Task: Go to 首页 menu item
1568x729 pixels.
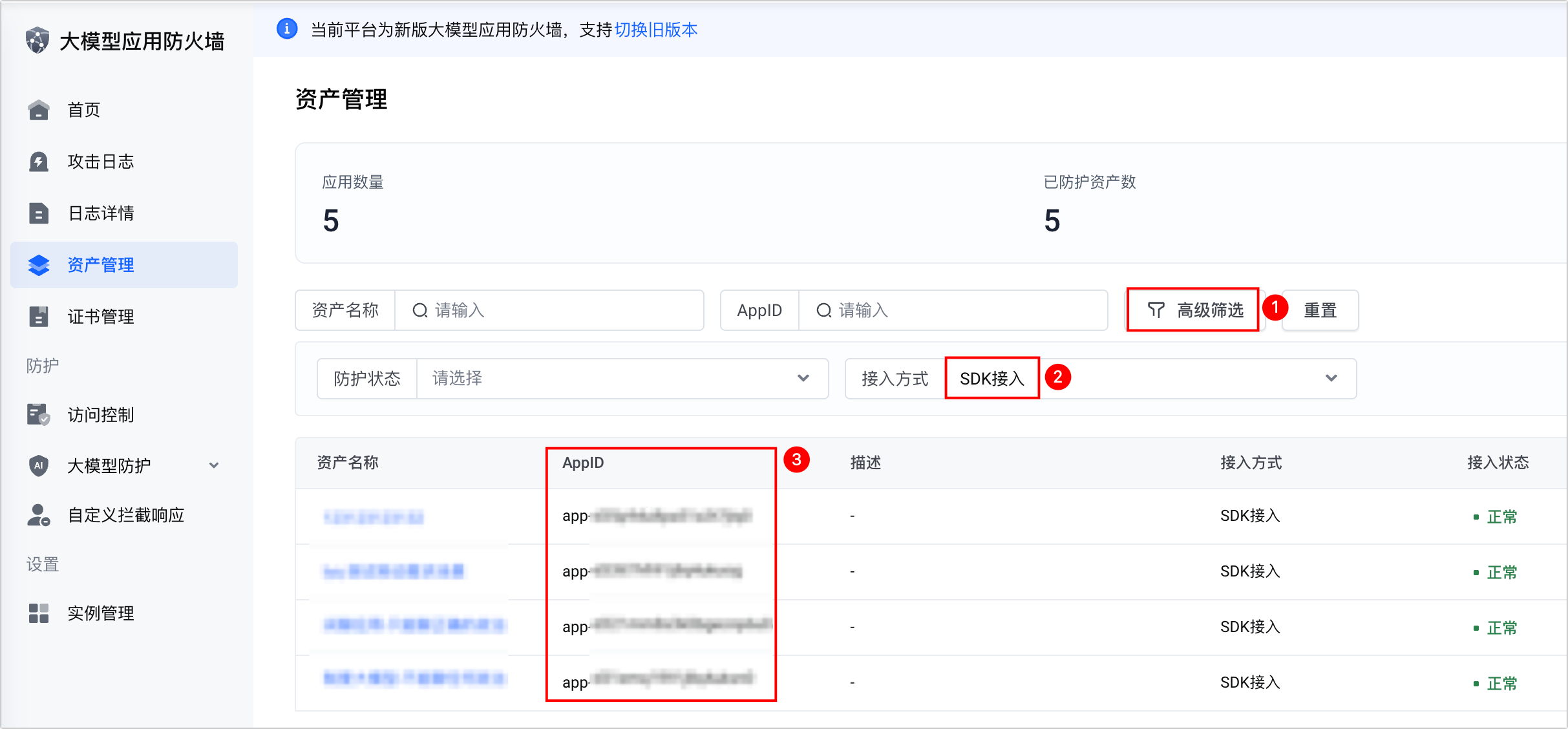Action: tap(84, 110)
